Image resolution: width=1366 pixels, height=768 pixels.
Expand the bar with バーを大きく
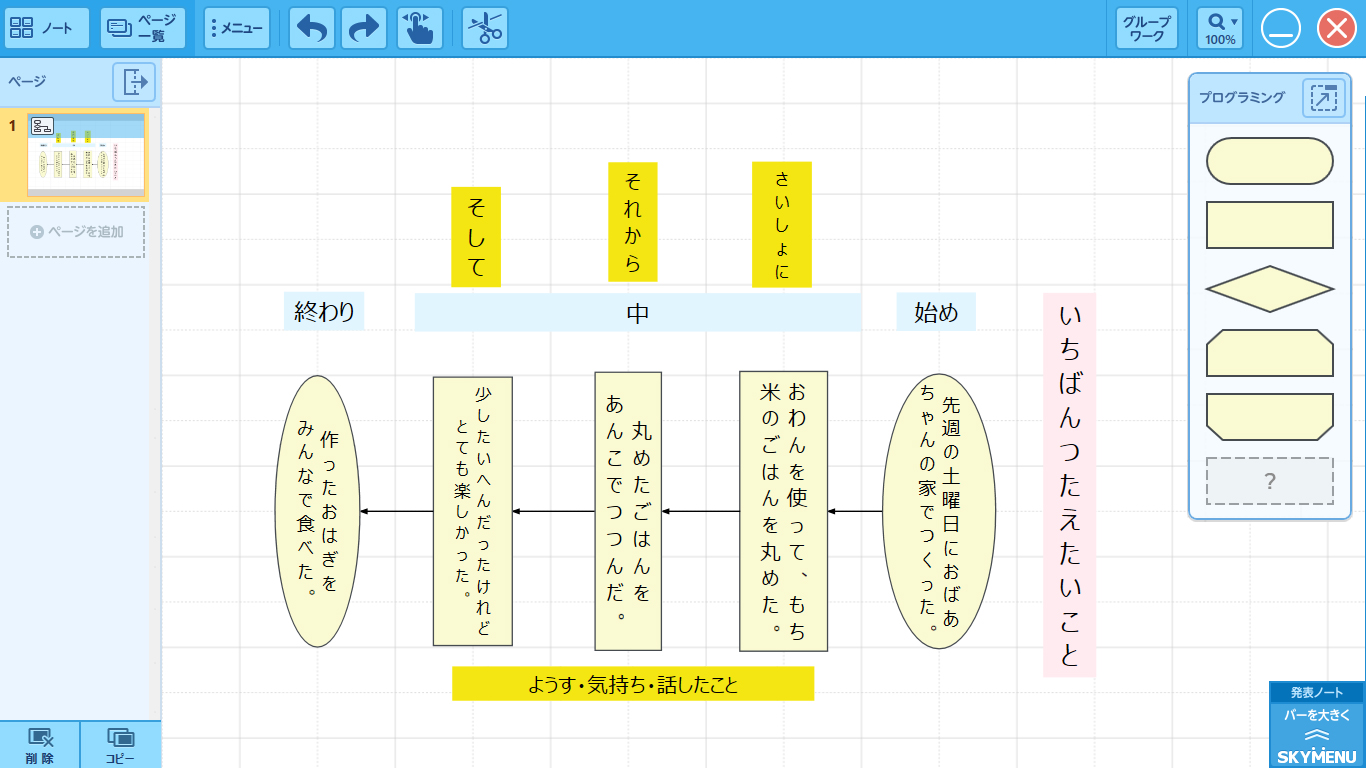pyautogui.click(x=1317, y=724)
